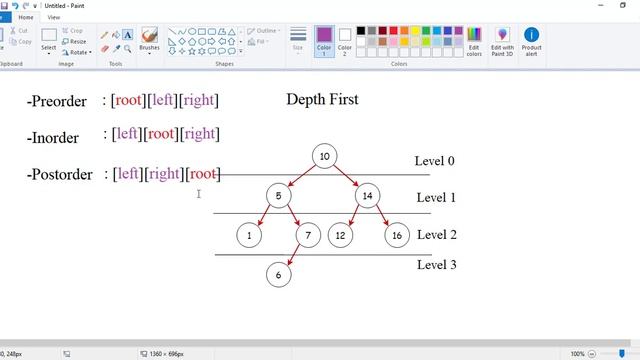Choose the Six-point star shape

[202, 51]
